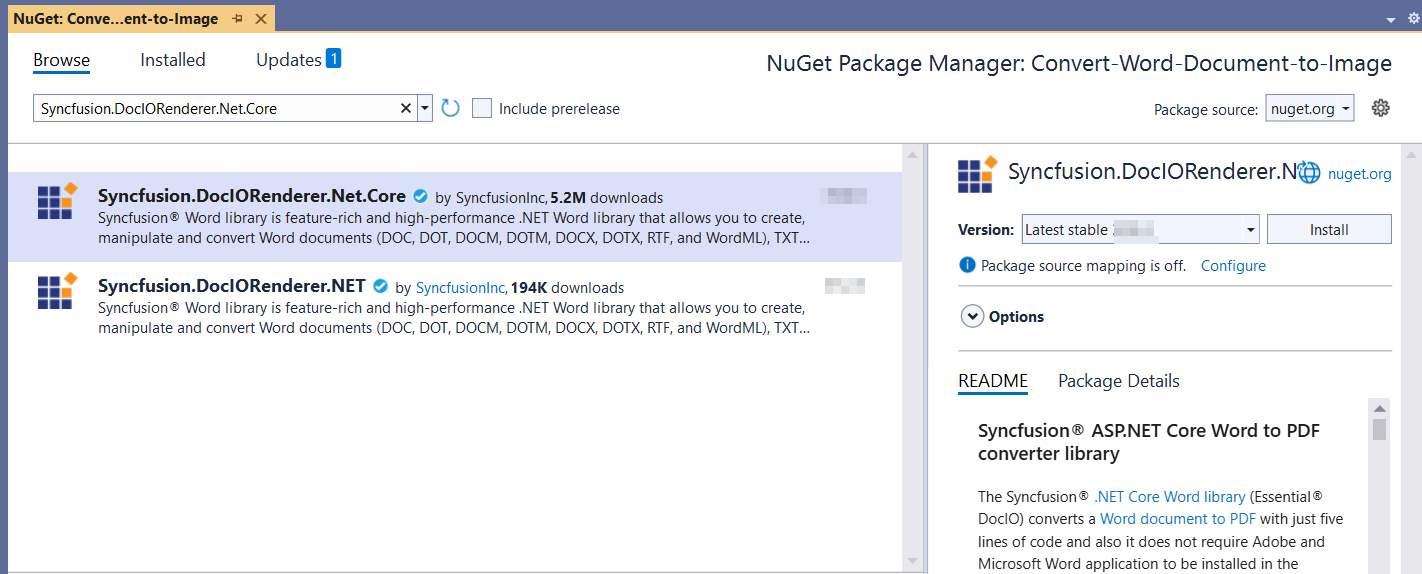Screen dimensions: 1422x574
Task: Switch to the Installed tab
Action: (x=172, y=60)
